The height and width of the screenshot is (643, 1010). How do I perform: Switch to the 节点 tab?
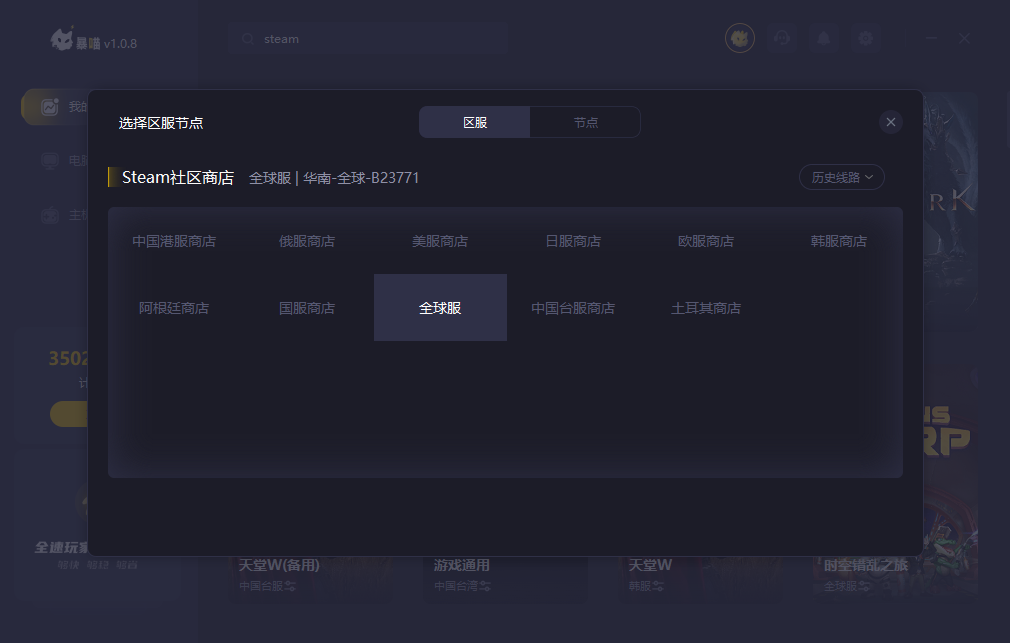[585, 122]
